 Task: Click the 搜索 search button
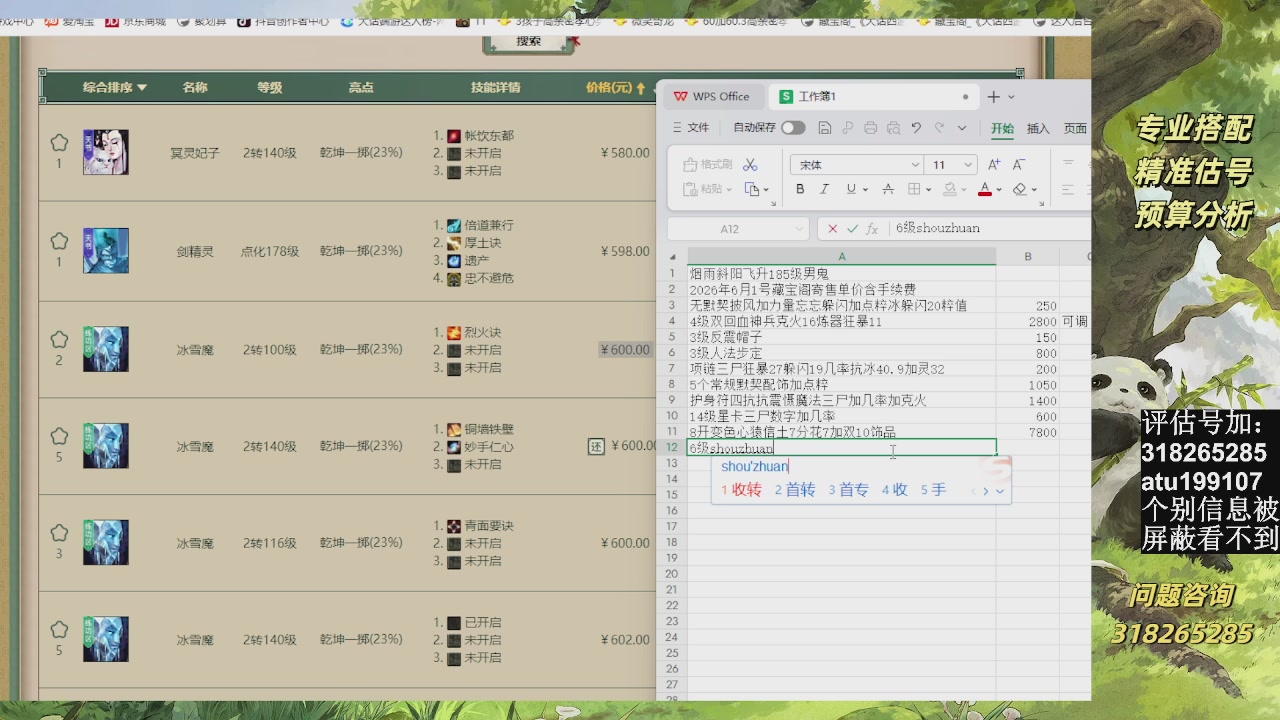529,42
